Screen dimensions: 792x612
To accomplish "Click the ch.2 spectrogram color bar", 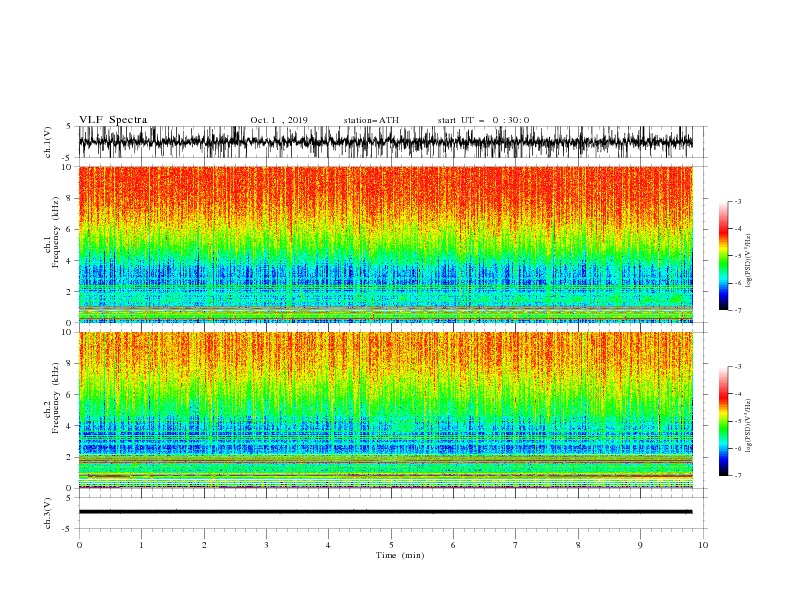I will 723,421.
